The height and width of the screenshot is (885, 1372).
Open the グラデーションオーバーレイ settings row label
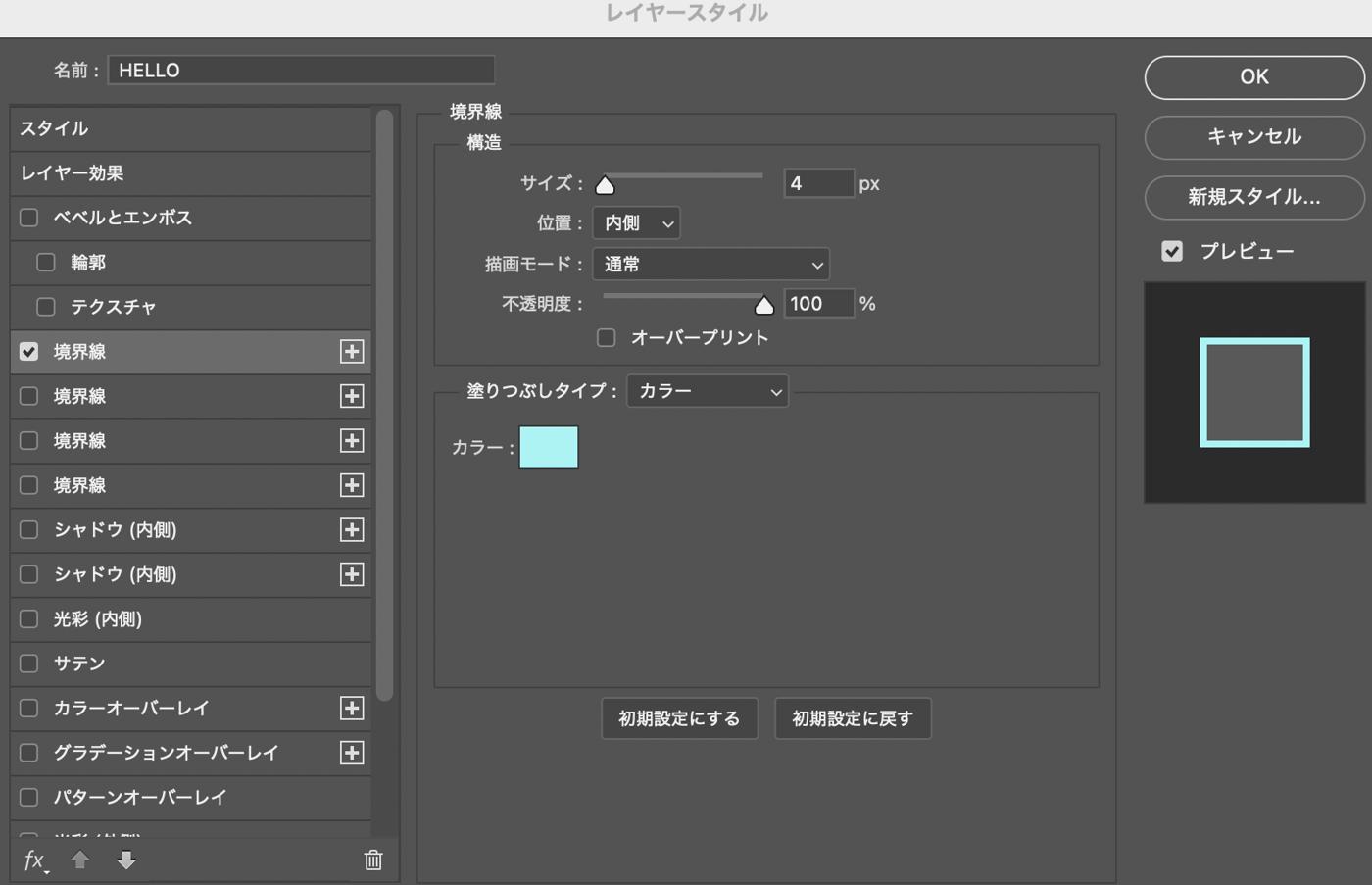(166, 753)
